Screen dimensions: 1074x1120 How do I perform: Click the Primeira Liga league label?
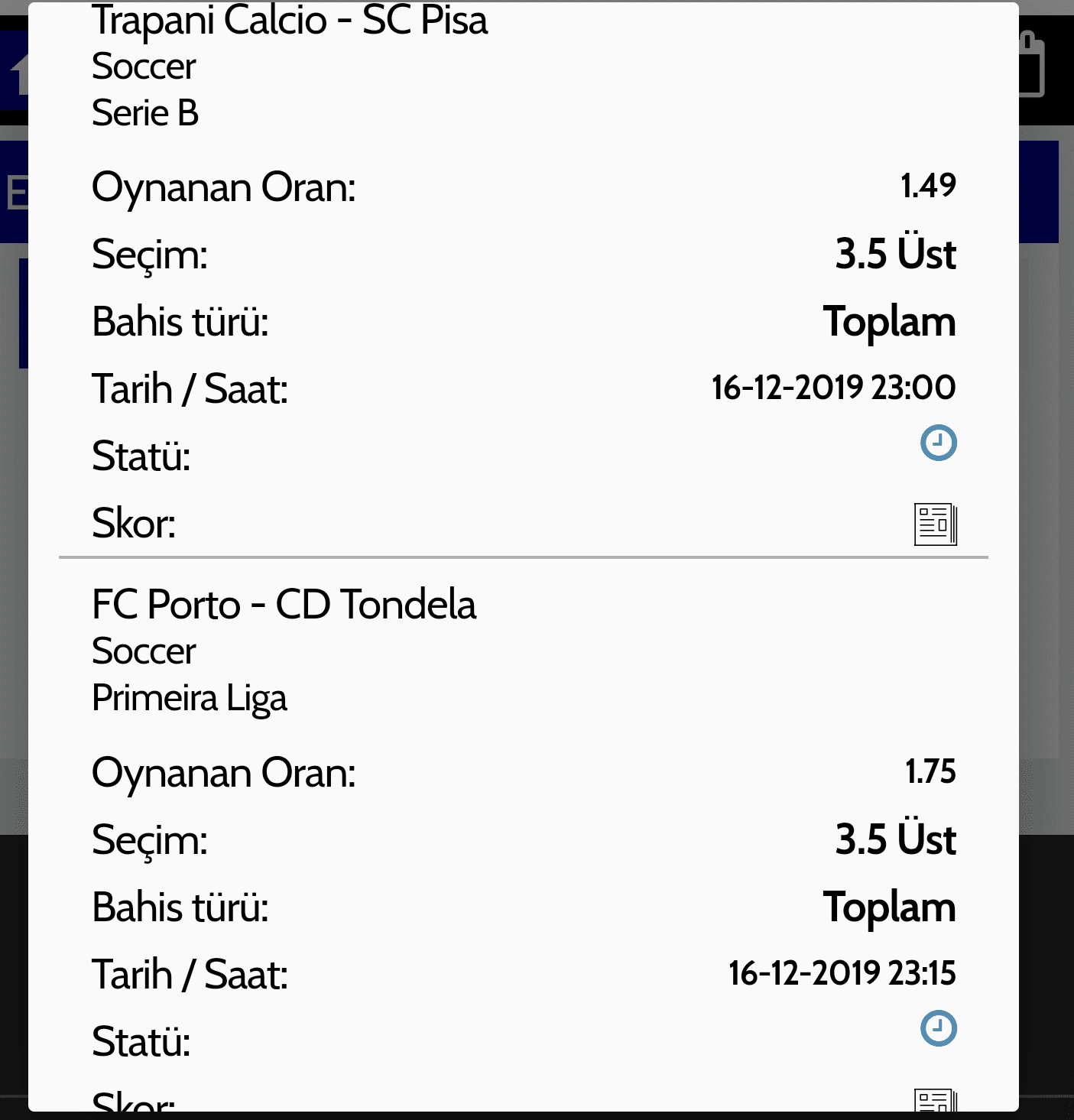coord(189,699)
